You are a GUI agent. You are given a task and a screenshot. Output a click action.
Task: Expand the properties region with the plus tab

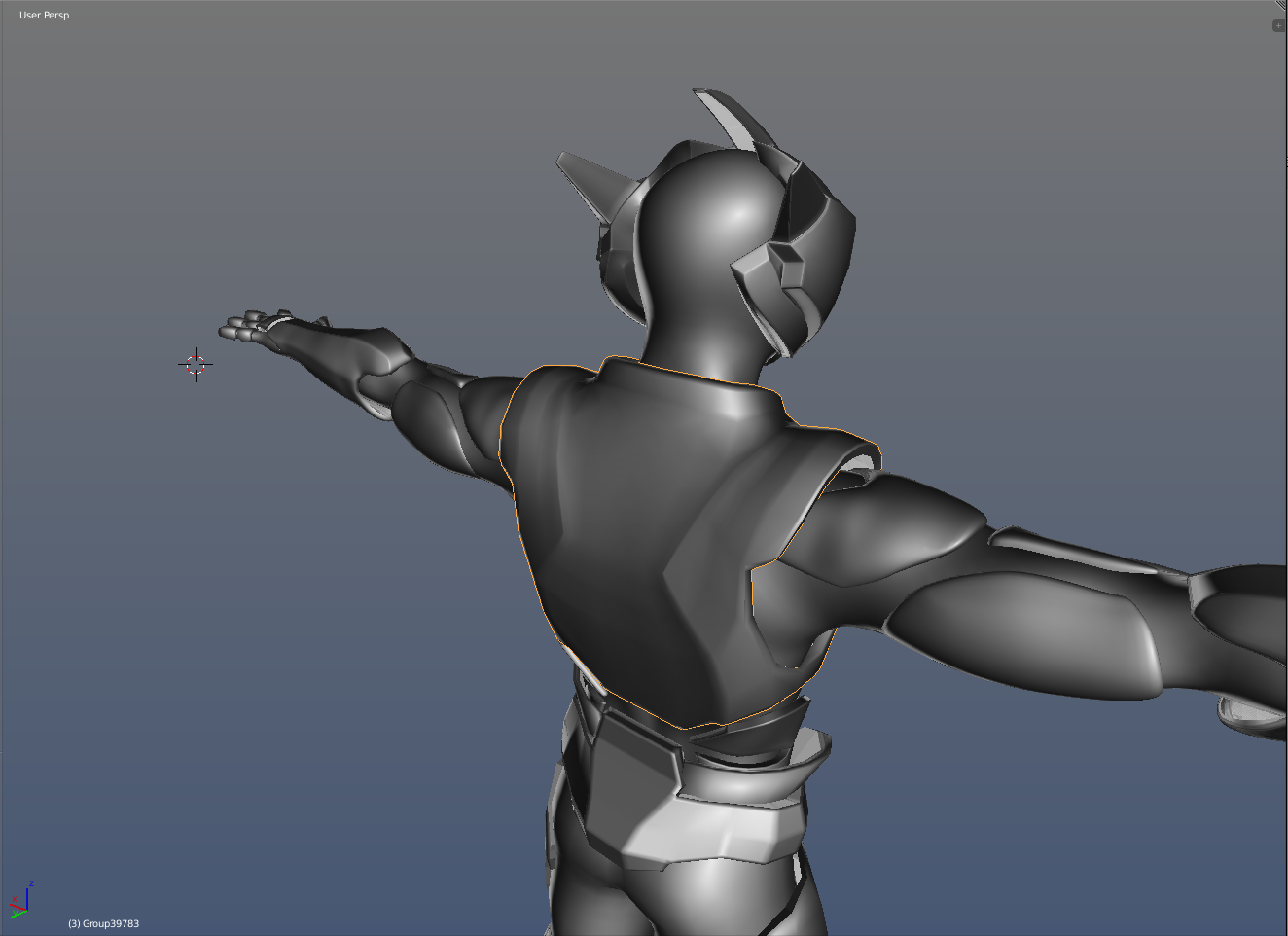click(x=1278, y=25)
